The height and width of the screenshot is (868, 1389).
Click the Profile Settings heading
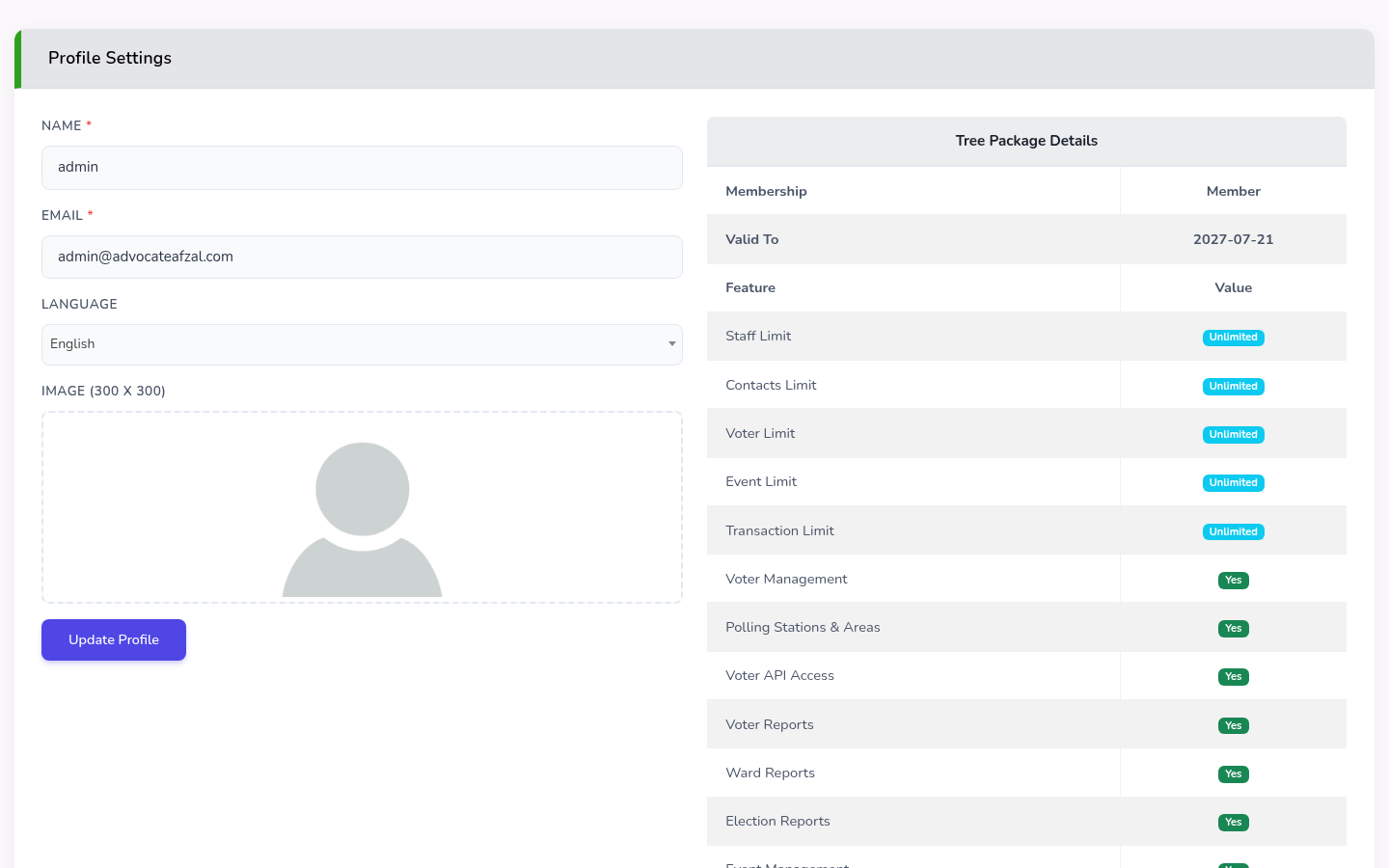tap(110, 58)
